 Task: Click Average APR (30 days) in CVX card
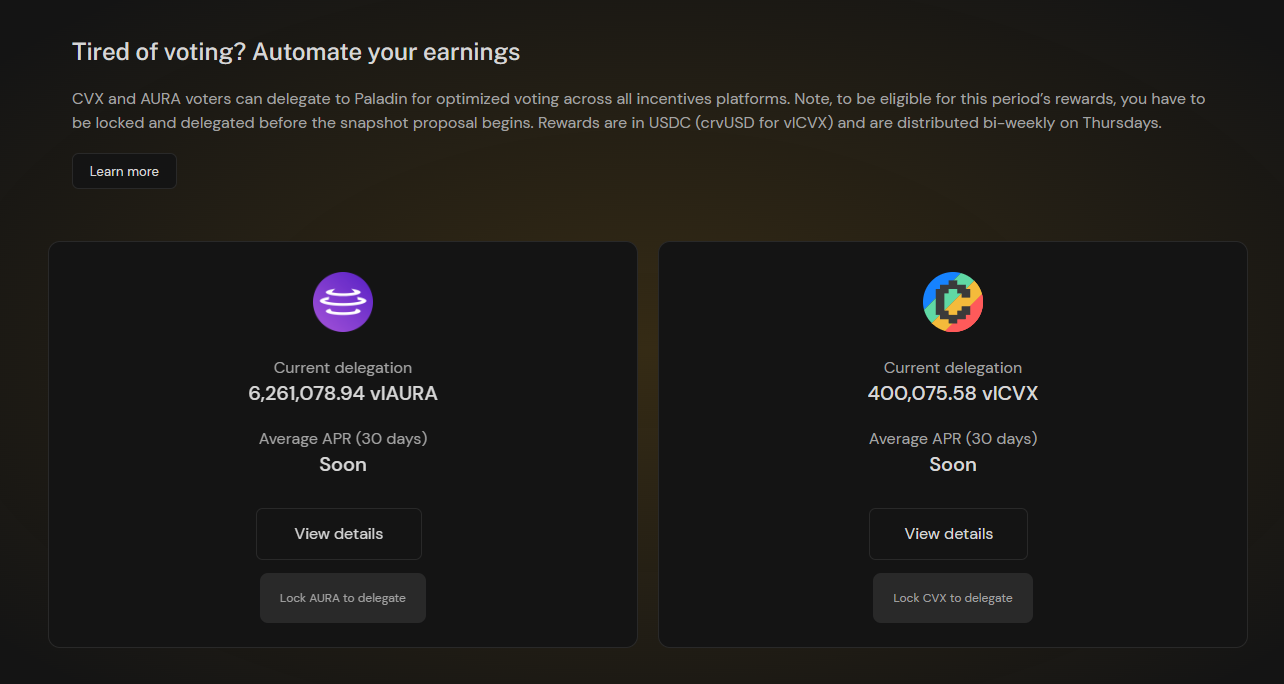[x=952, y=439]
